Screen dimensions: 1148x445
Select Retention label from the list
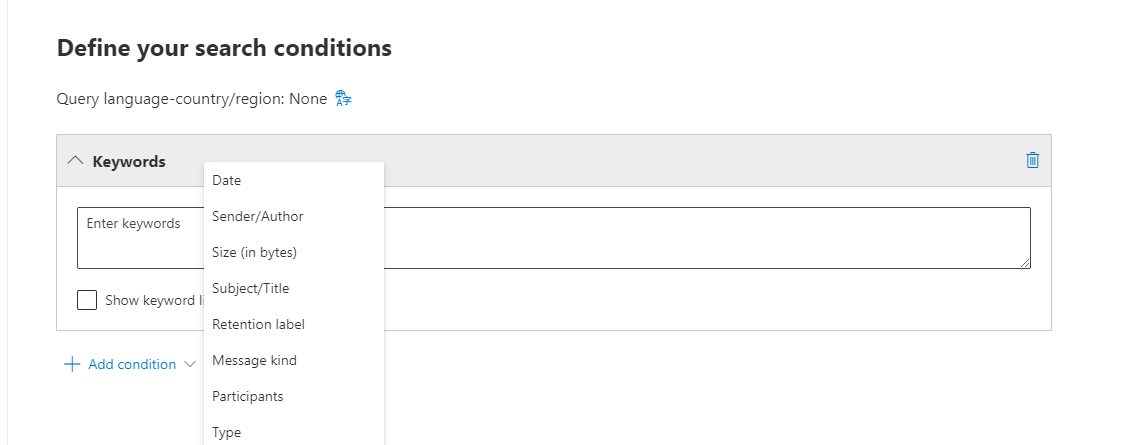tap(258, 324)
